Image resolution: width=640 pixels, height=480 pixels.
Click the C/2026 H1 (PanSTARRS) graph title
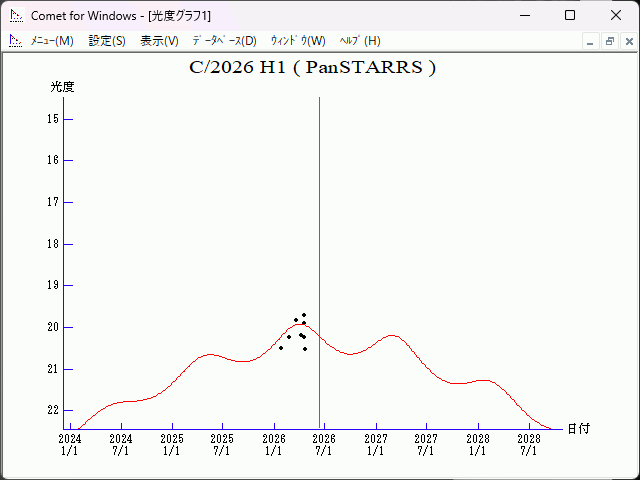coord(312,68)
